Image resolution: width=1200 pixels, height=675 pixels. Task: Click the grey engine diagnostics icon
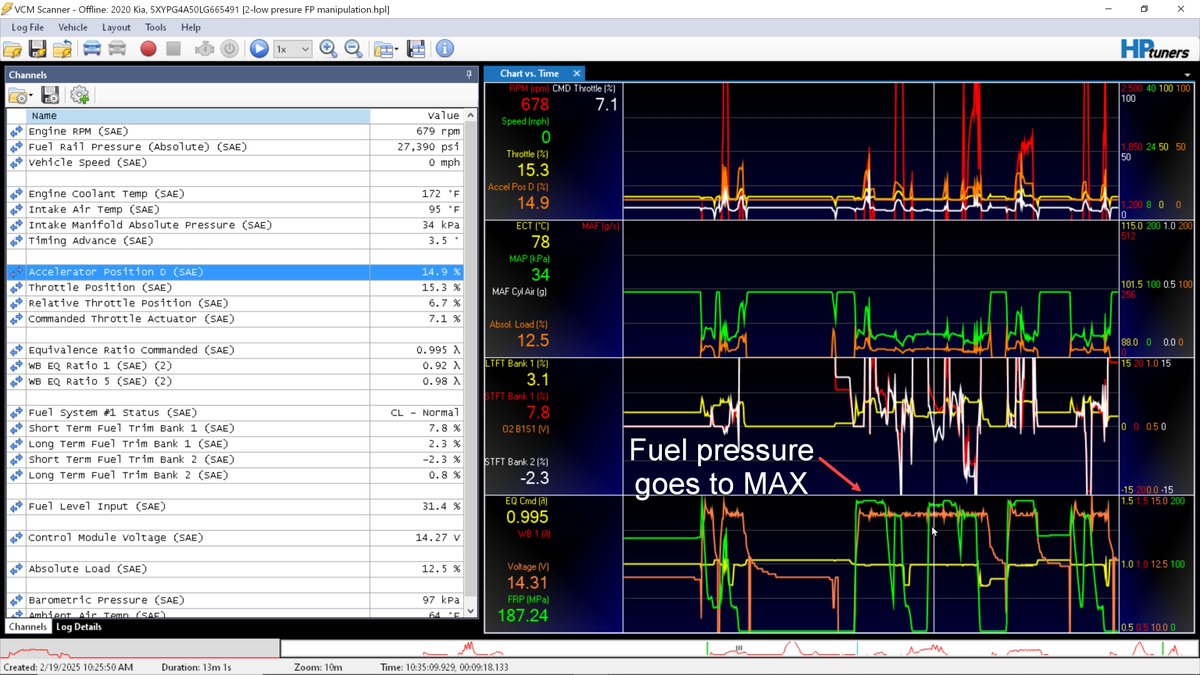tap(205, 48)
